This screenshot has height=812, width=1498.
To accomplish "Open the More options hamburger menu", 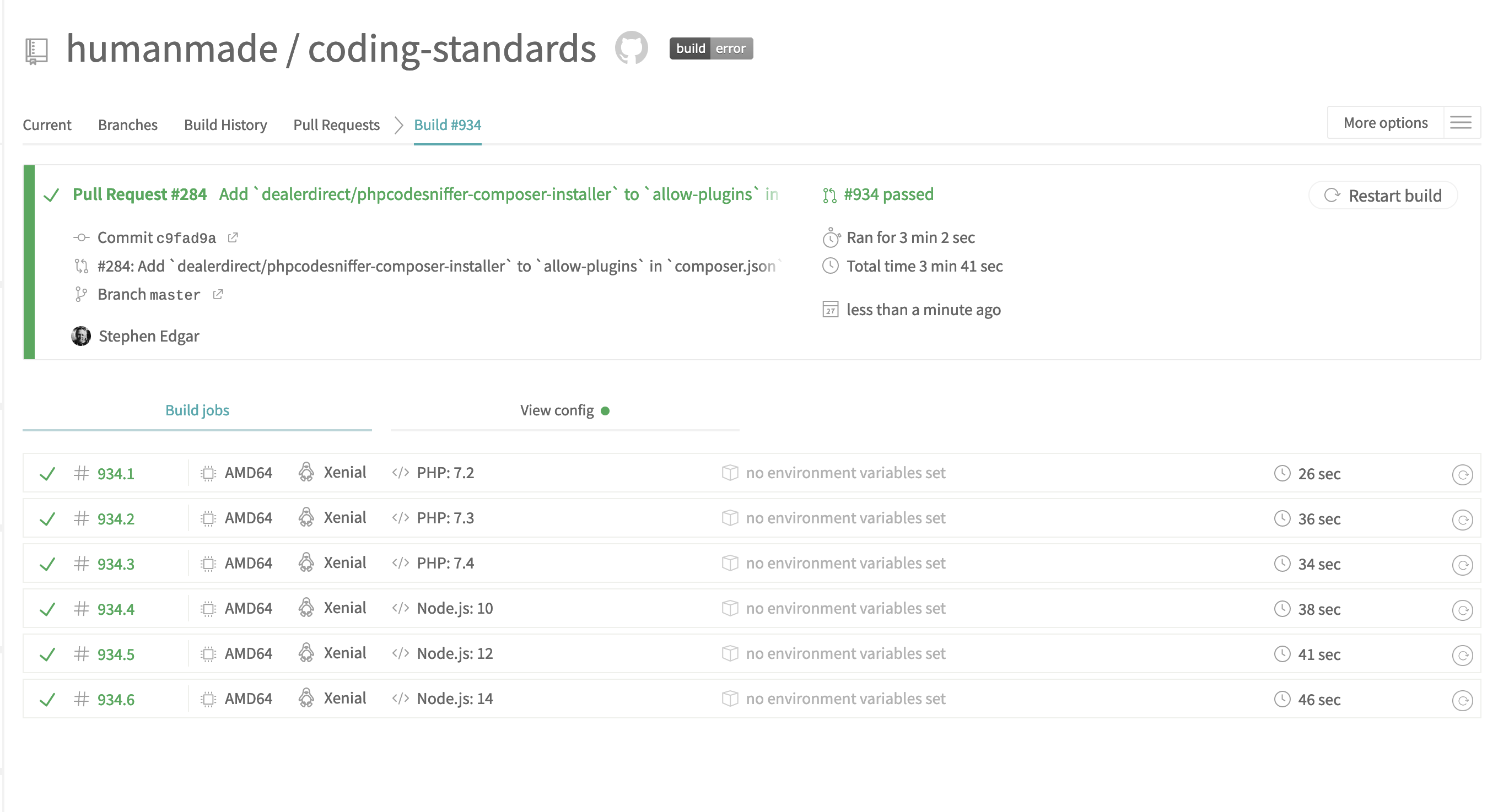I will (x=1460, y=123).
